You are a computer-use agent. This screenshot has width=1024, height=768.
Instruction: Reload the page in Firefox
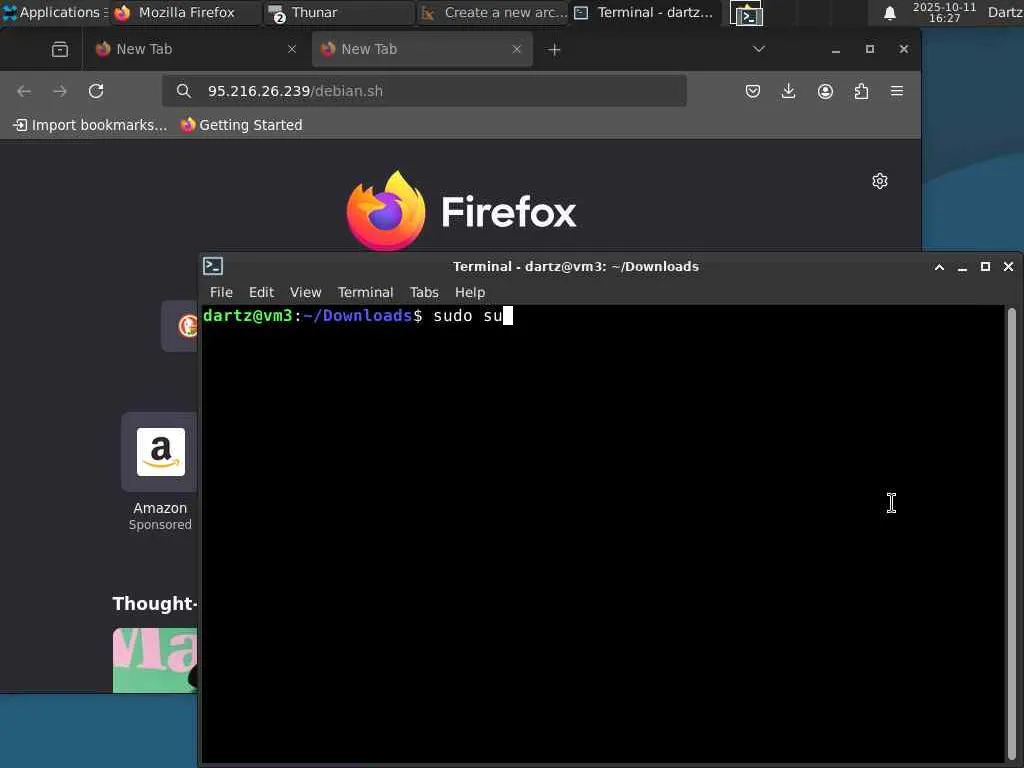coord(96,91)
